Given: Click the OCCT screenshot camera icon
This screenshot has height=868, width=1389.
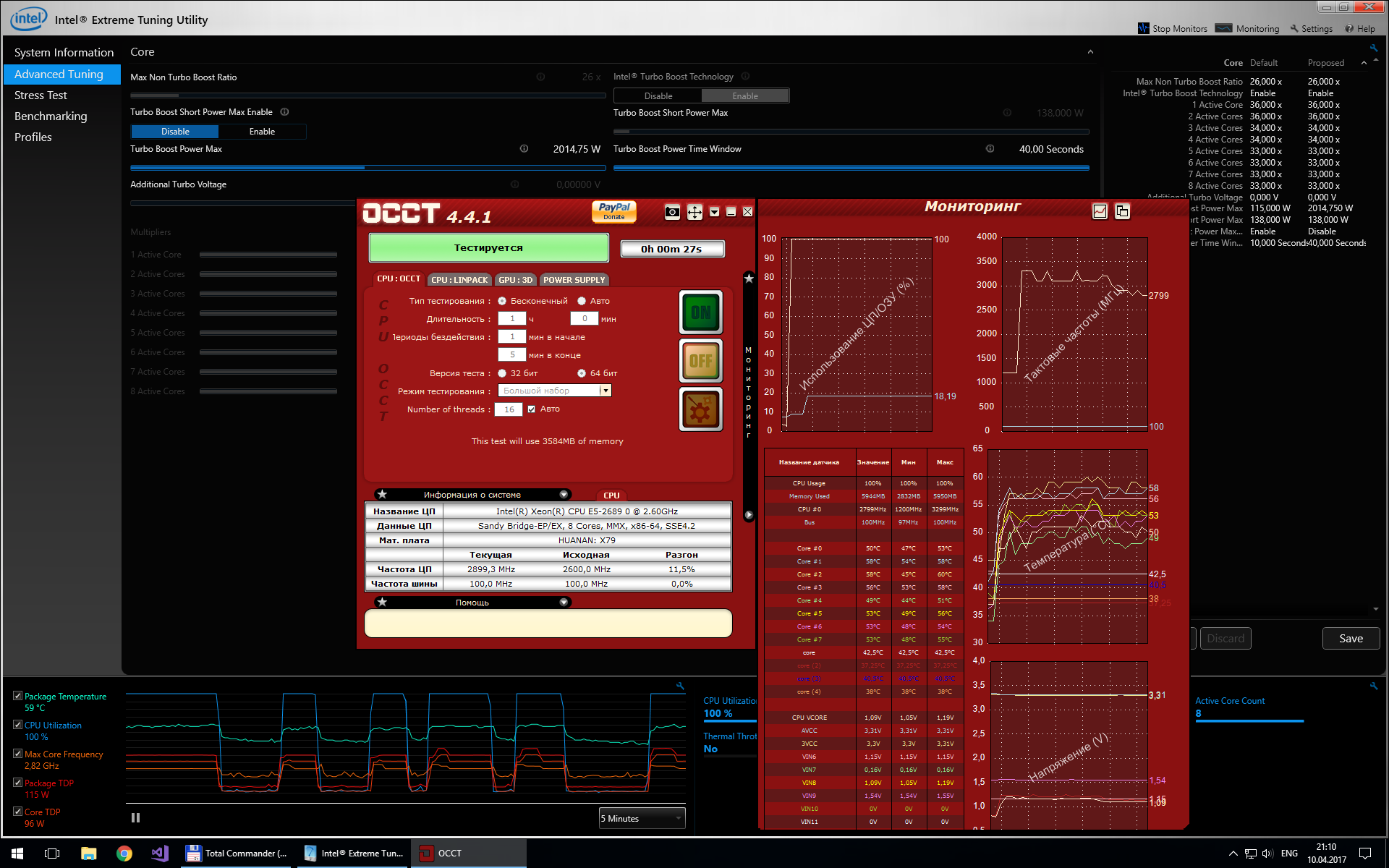Looking at the screenshot, I should tap(672, 212).
